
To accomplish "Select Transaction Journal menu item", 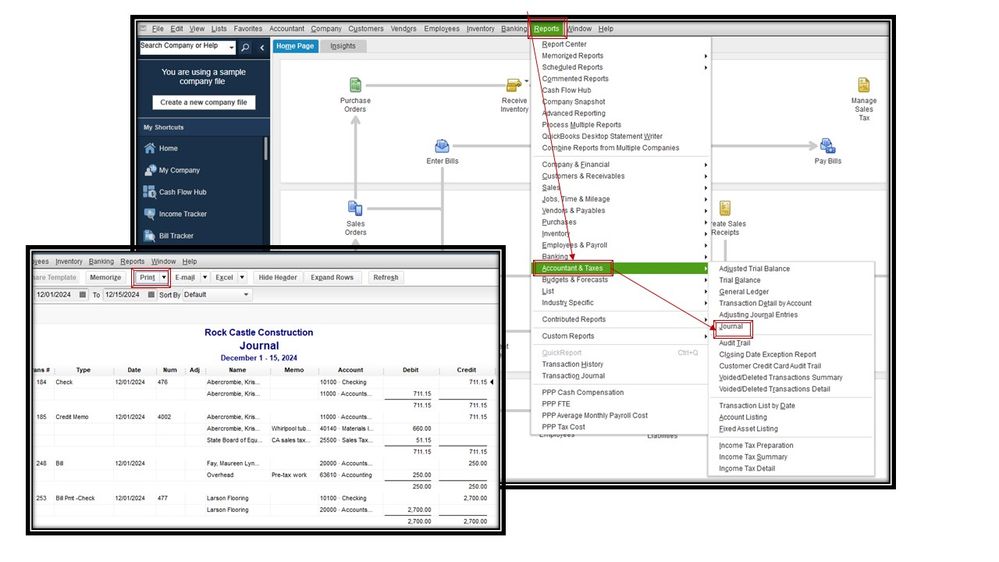I will point(573,376).
